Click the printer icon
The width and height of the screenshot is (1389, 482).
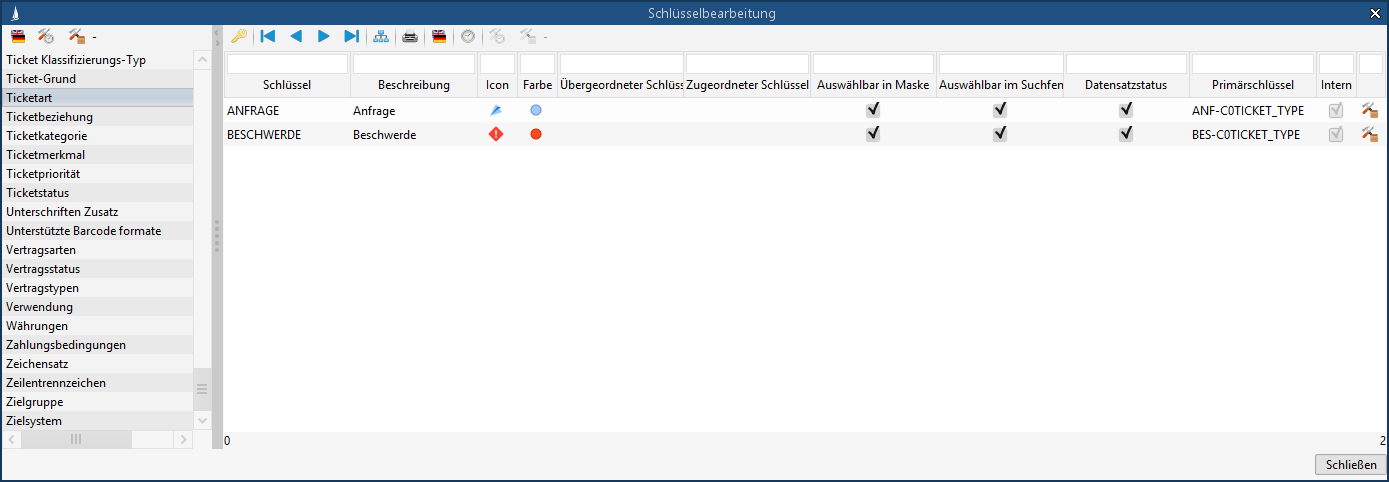pyautogui.click(x=410, y=36)
